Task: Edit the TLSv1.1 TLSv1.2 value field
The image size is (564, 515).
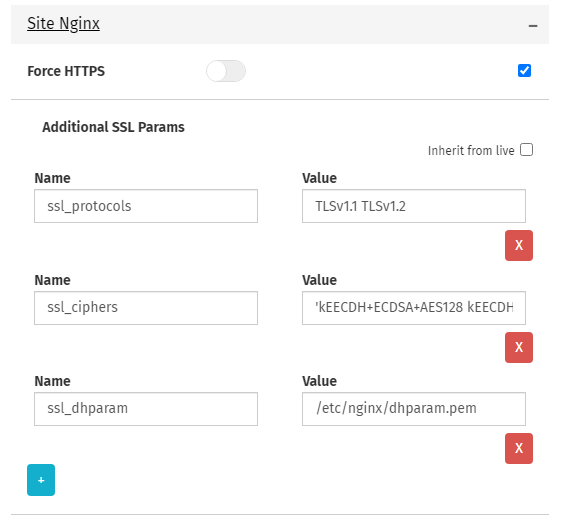Action: 414,206
